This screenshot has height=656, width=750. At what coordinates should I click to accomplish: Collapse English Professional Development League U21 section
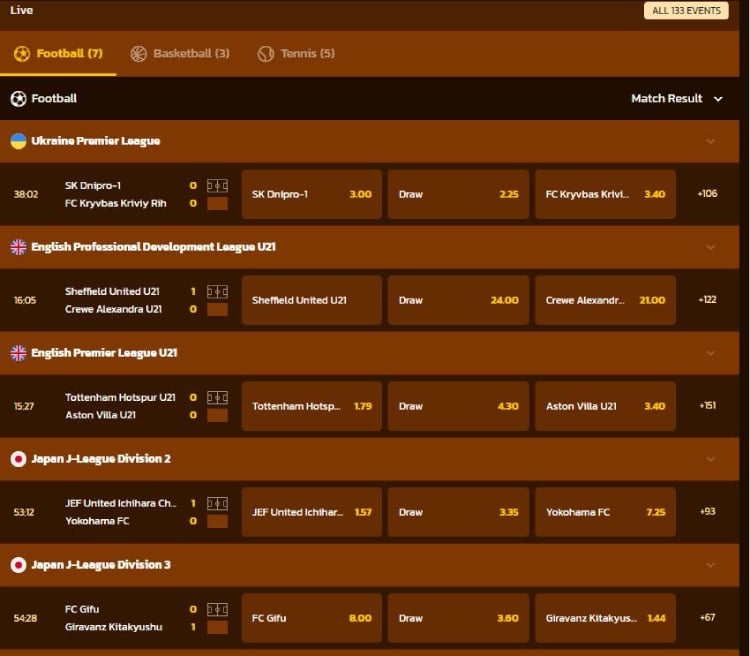click(711, 247)
